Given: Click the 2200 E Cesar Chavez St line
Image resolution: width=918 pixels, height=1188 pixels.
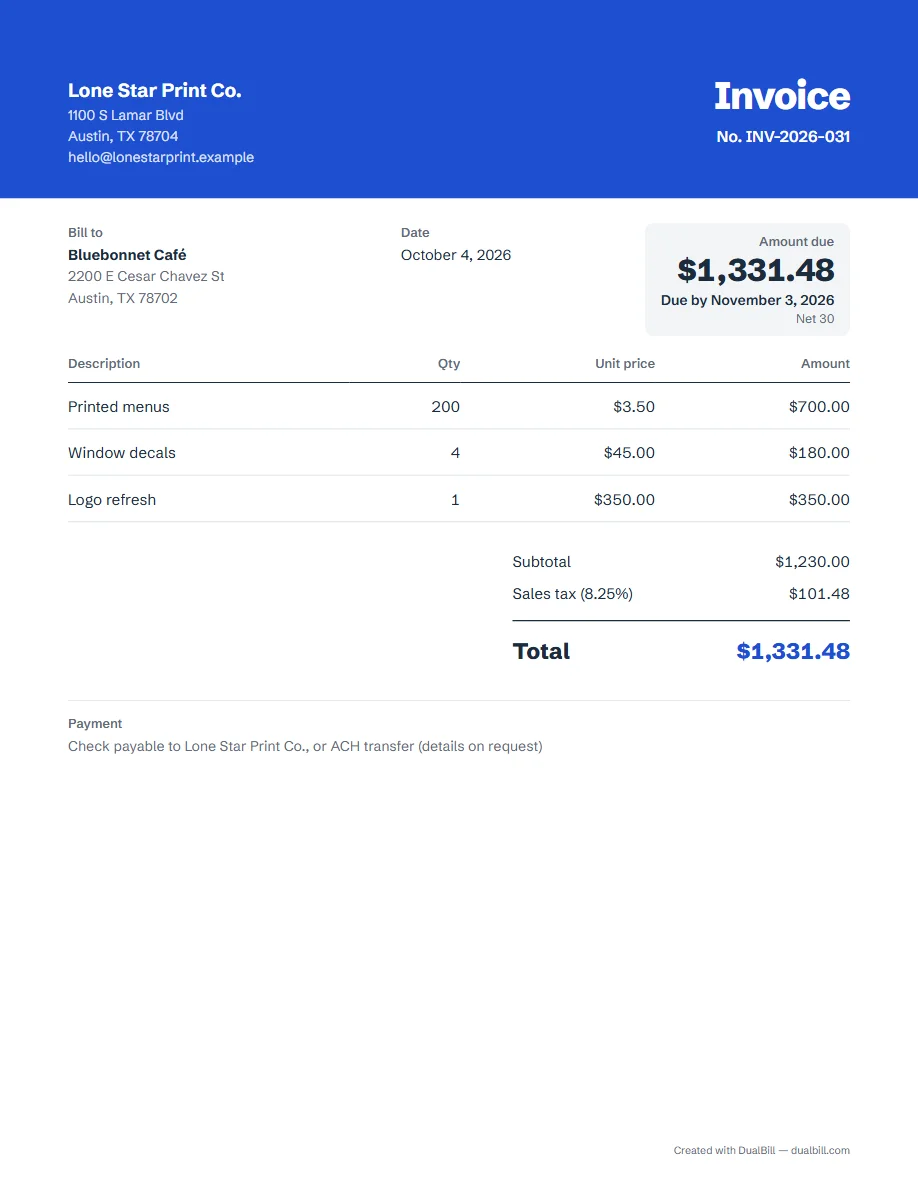Looking at the screenshot, I should [x=146, y=277].
